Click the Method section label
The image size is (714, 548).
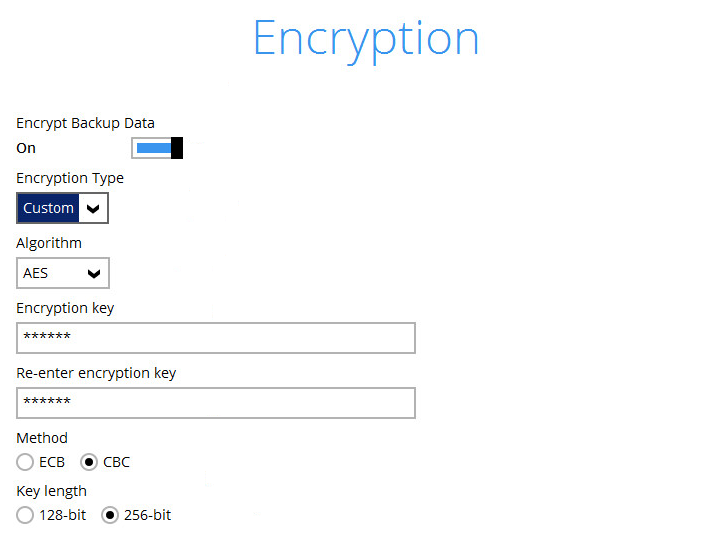coord(42,438)
